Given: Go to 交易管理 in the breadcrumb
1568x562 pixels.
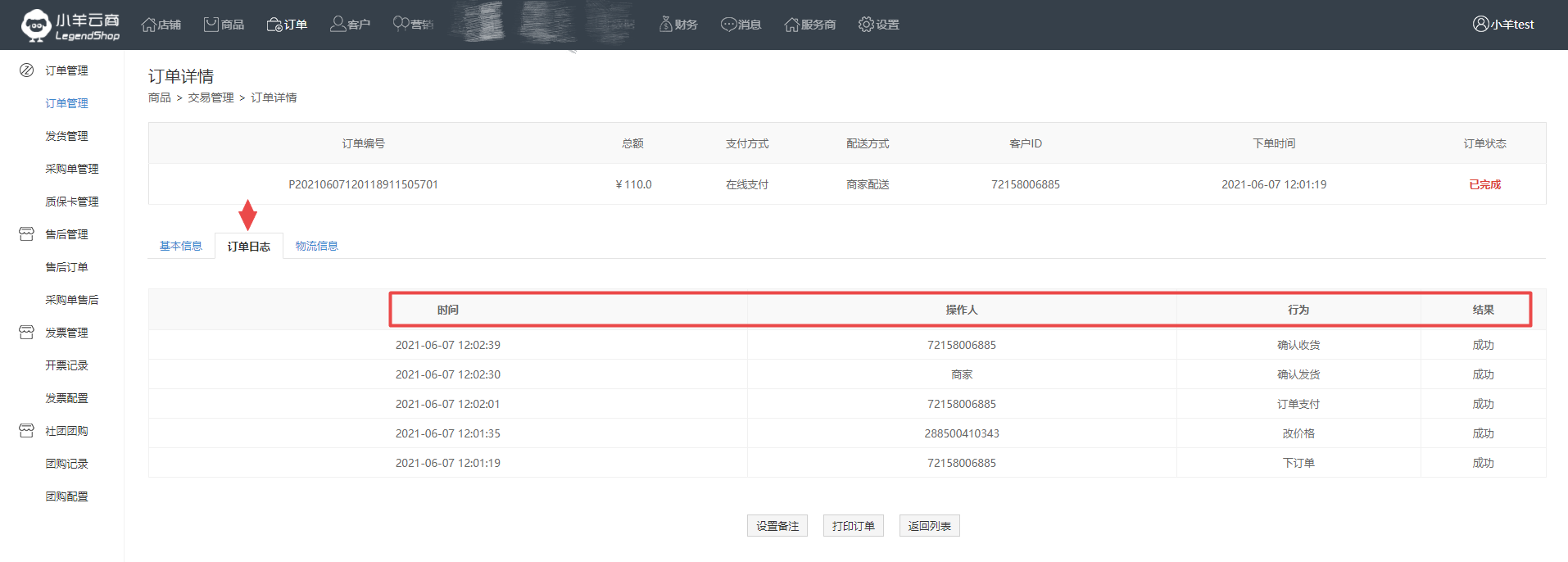Looking at the screenshot, I should (x=211, y=97).
